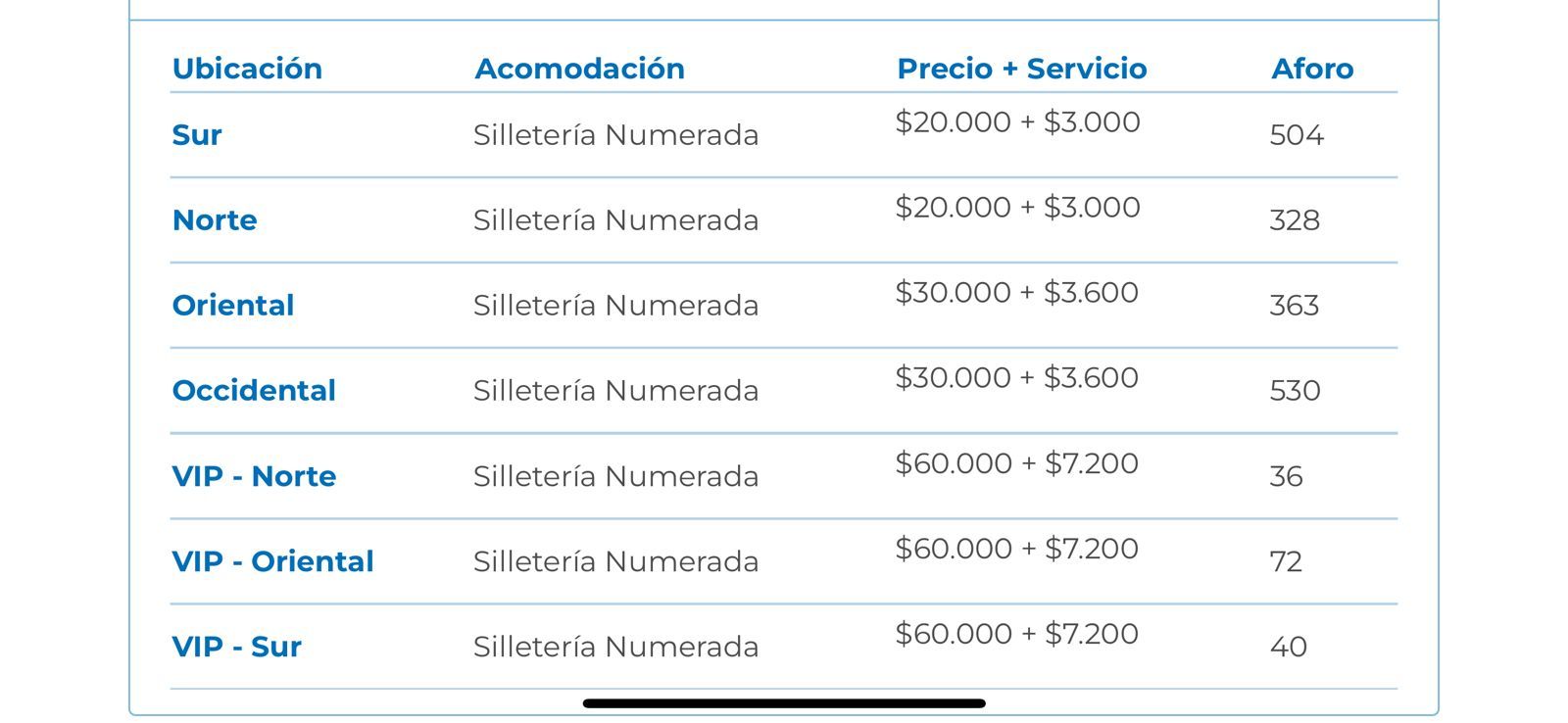Viewport: 1568px width, 723px height.
Task: Tap Silletería Numerada in VIP - Norte row
Action: coord(616,476)
